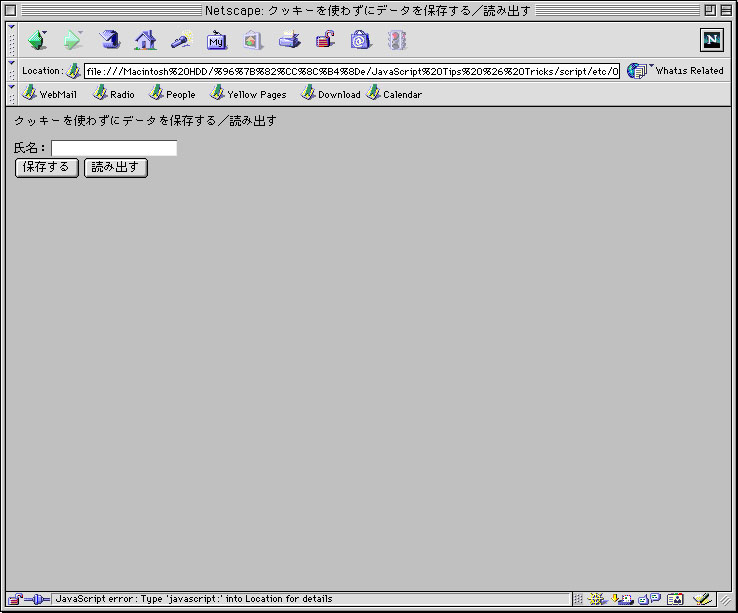The image size is (738, 613).
Task: Toggle the online/offline plug icon
Action: click(37, 599)
